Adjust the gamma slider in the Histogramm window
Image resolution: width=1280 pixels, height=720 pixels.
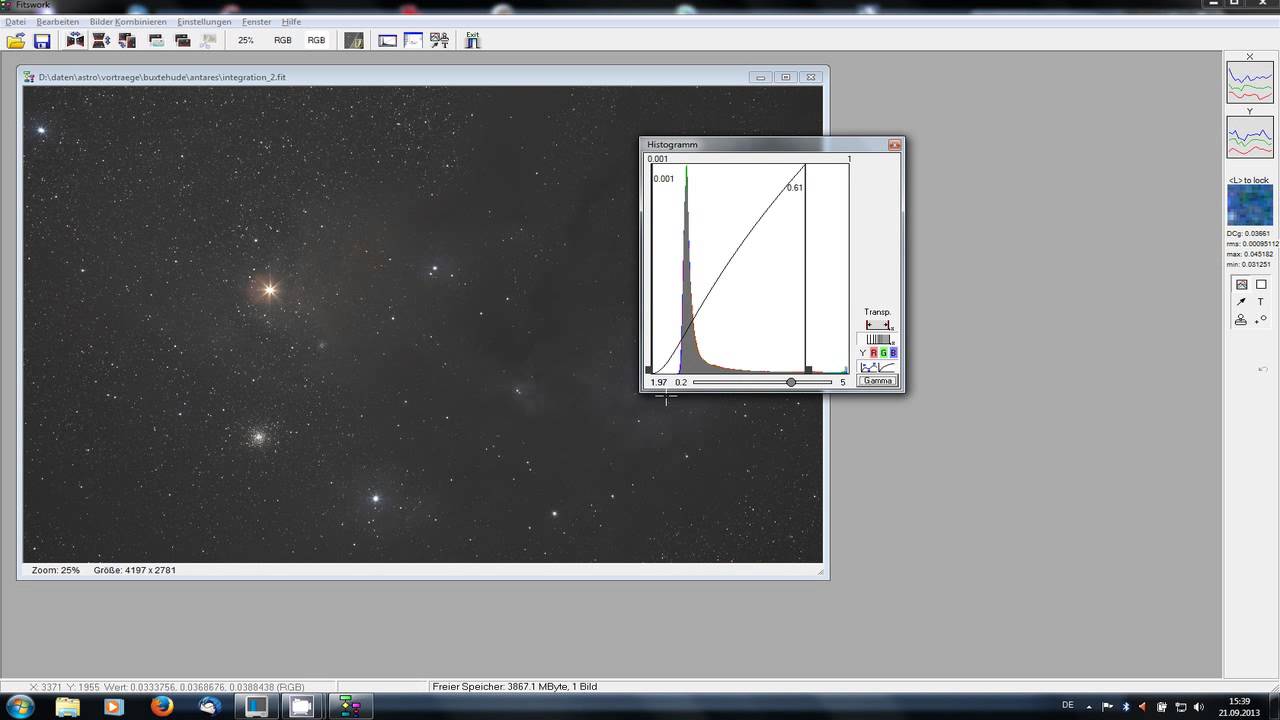pyautogui.click(x=791, y=382)
